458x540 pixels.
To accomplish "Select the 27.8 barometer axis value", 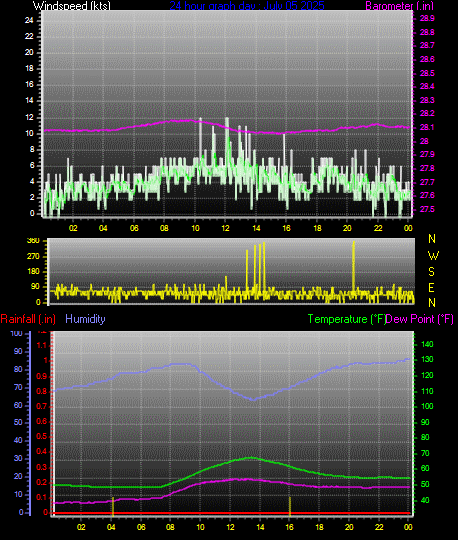I will tap(427, 168).
